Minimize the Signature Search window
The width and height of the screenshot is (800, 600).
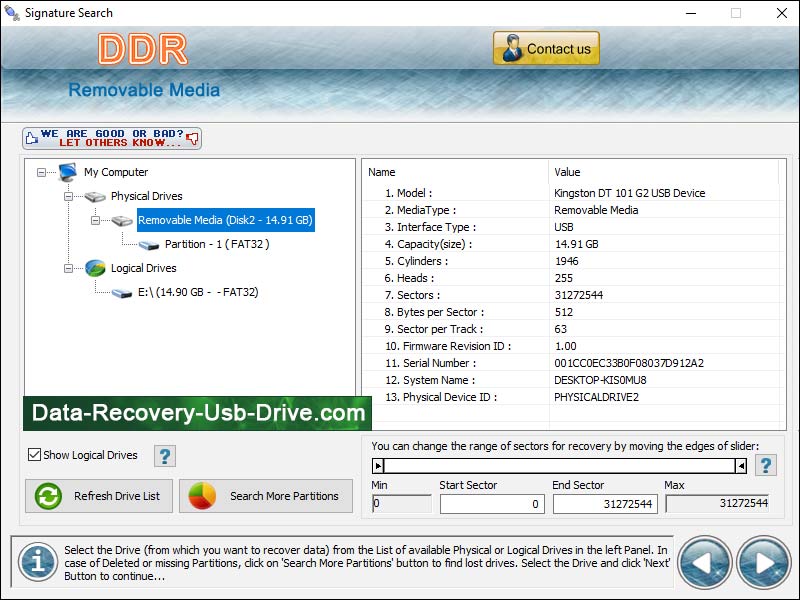691,13
